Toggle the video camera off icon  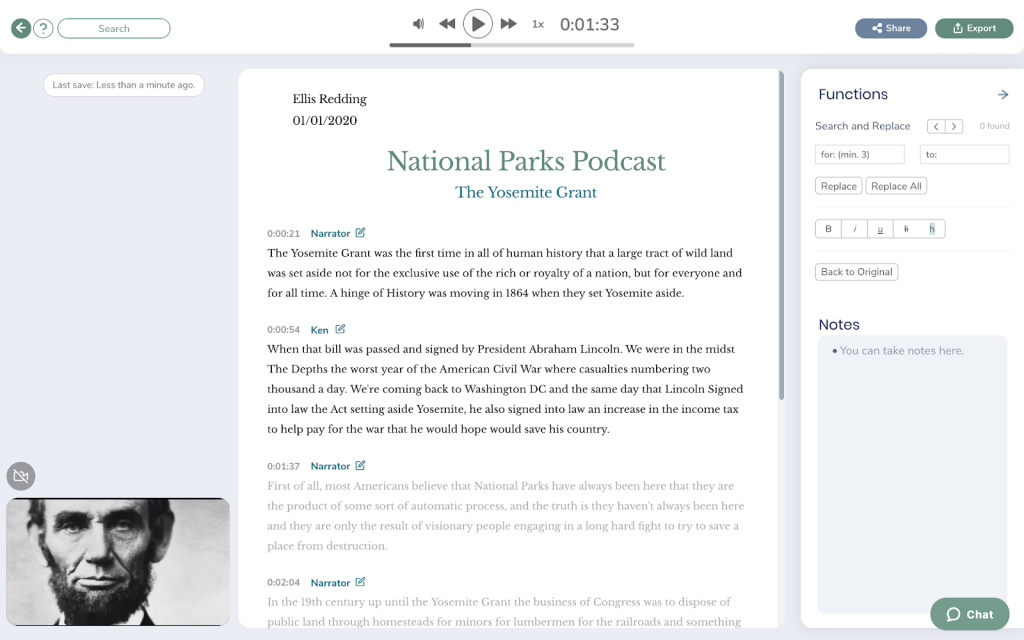[20, 476]
